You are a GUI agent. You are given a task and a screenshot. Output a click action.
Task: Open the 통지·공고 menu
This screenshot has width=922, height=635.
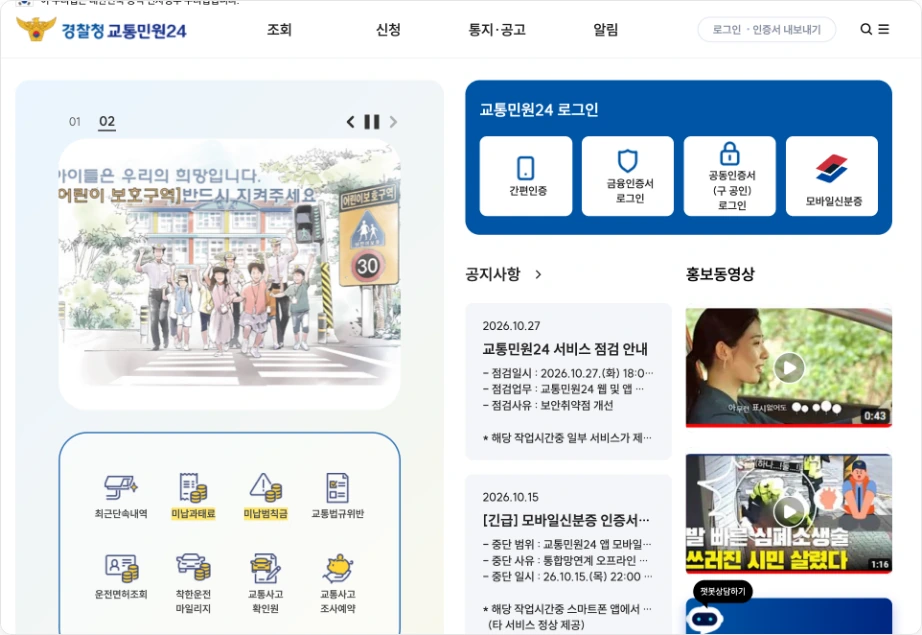[x=497, y=29]
